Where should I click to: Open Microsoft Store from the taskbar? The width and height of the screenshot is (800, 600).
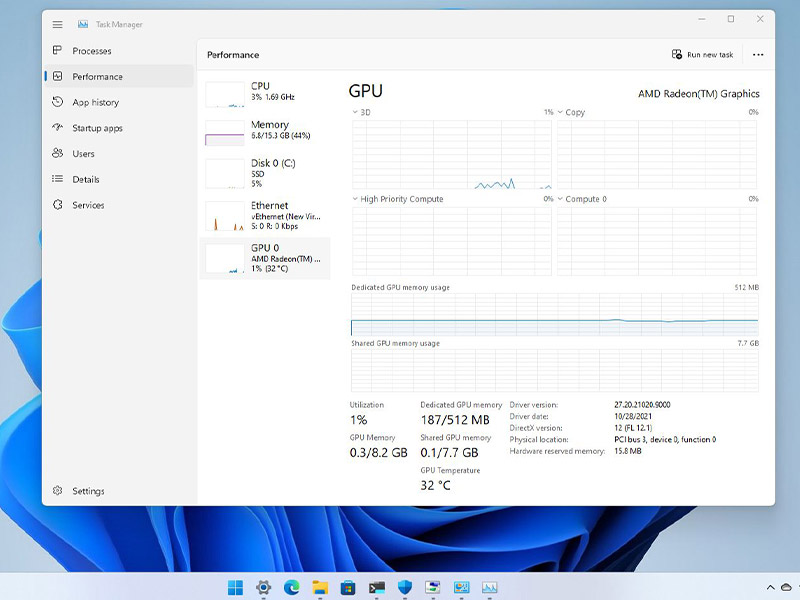(348, 587)
